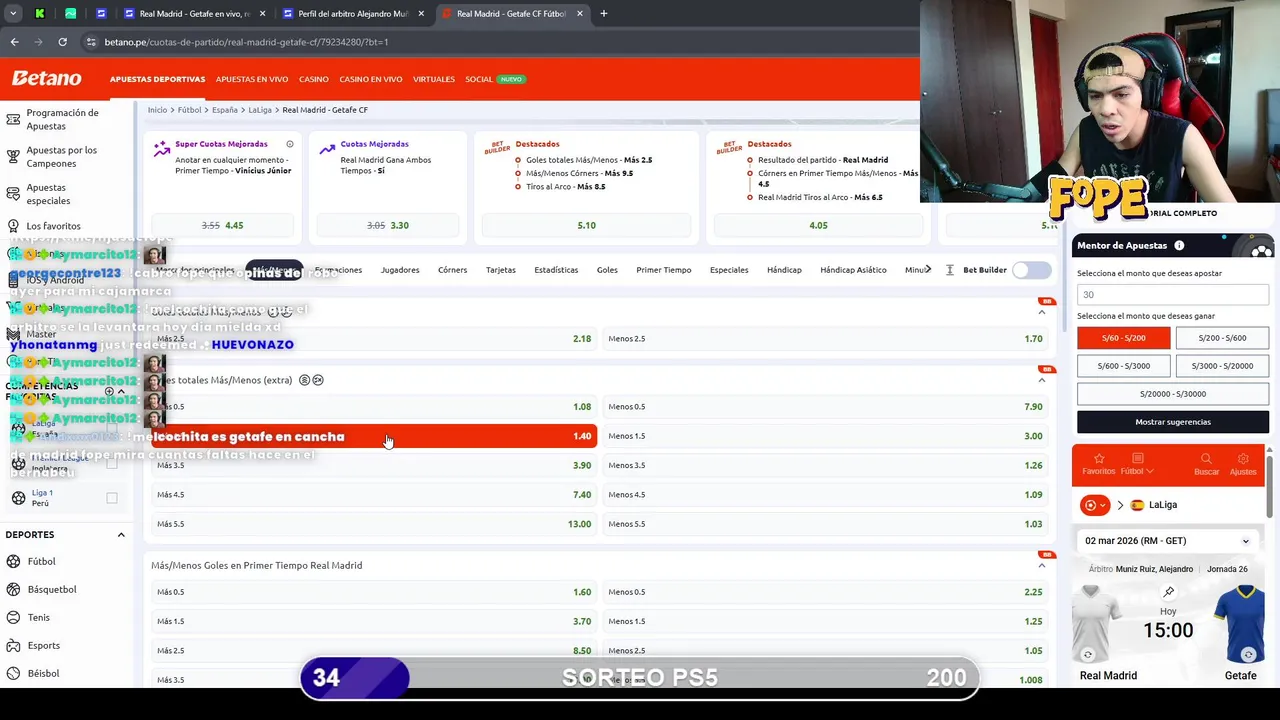Select Vinicius Júnior 4.45 boosted odds

tap(223, 226)
